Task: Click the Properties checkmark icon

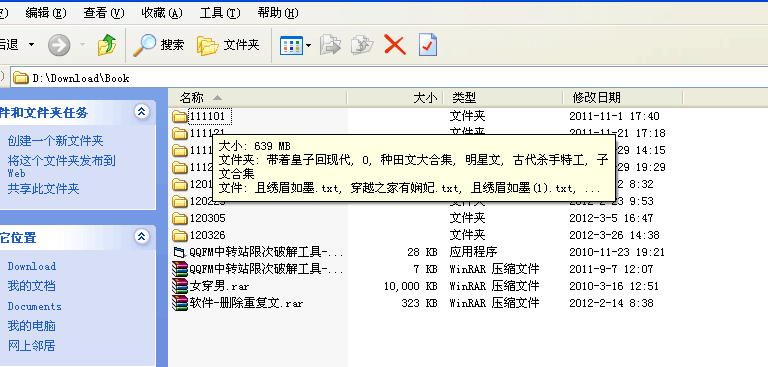Action: (428, 45)
